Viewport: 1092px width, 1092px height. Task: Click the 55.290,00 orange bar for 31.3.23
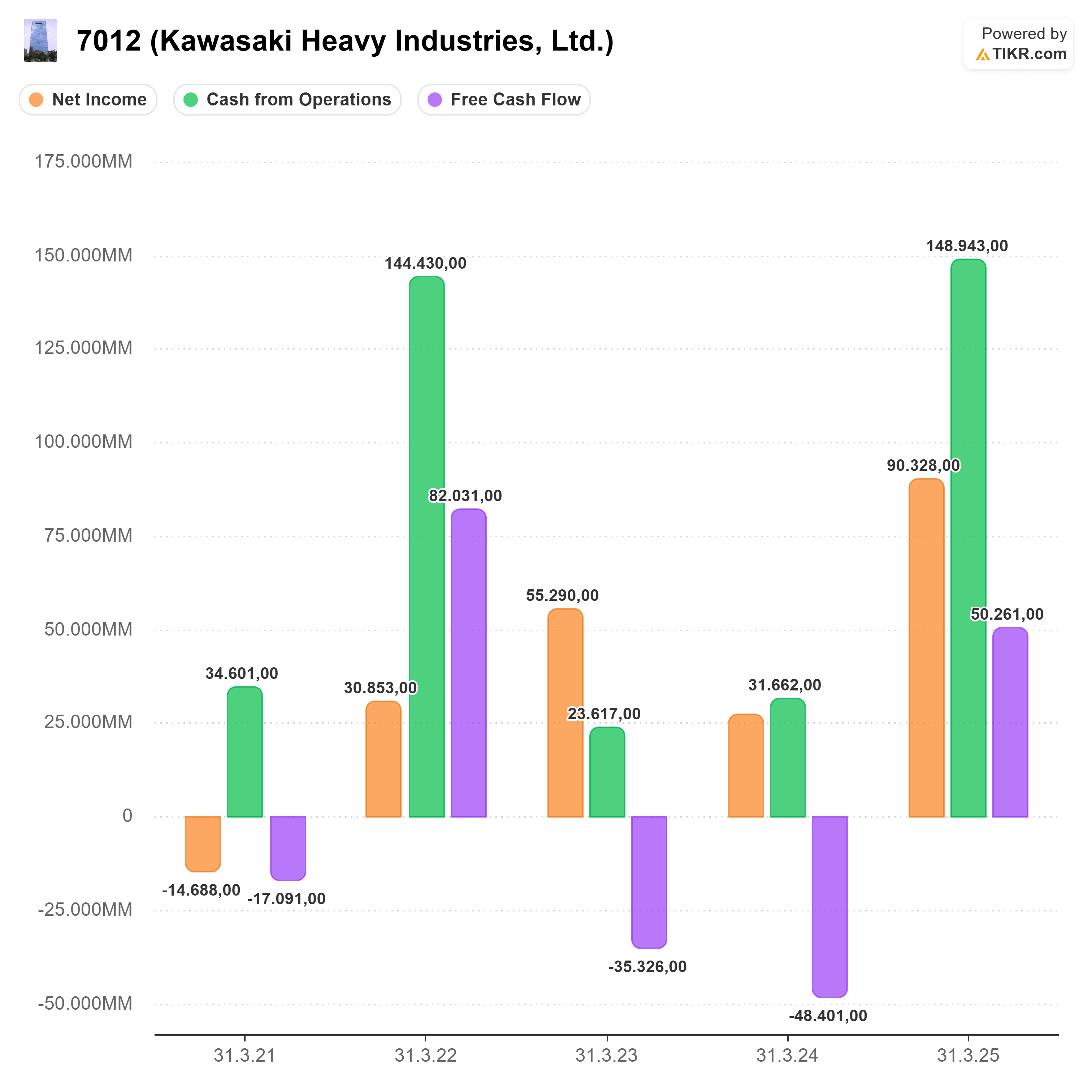coord(565,712)
